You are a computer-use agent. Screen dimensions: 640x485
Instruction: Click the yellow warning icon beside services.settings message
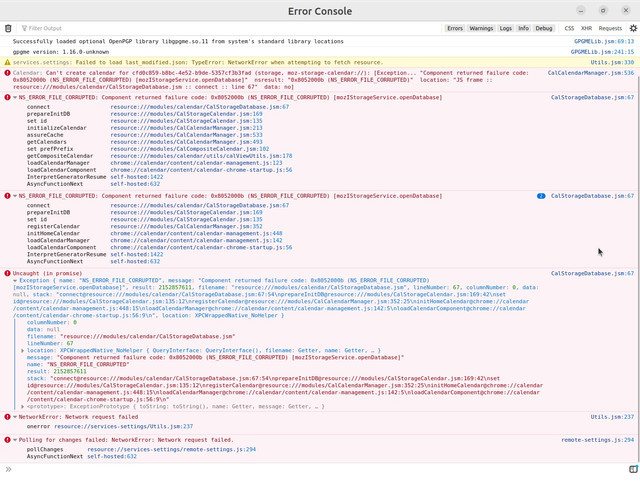[x=7, y=62]
